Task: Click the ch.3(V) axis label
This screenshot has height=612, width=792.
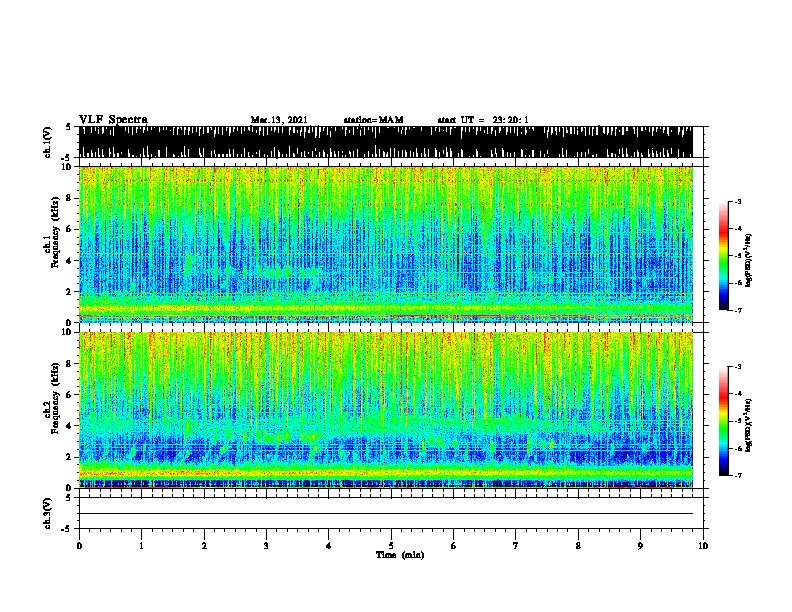Action: (x=48, y=513)
